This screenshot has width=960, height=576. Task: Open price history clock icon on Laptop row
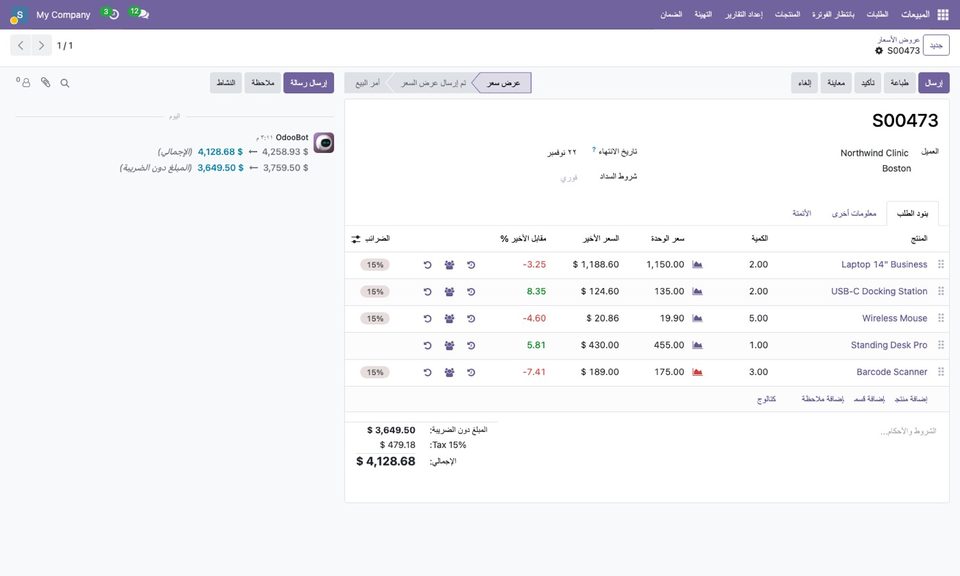[471, 265]
